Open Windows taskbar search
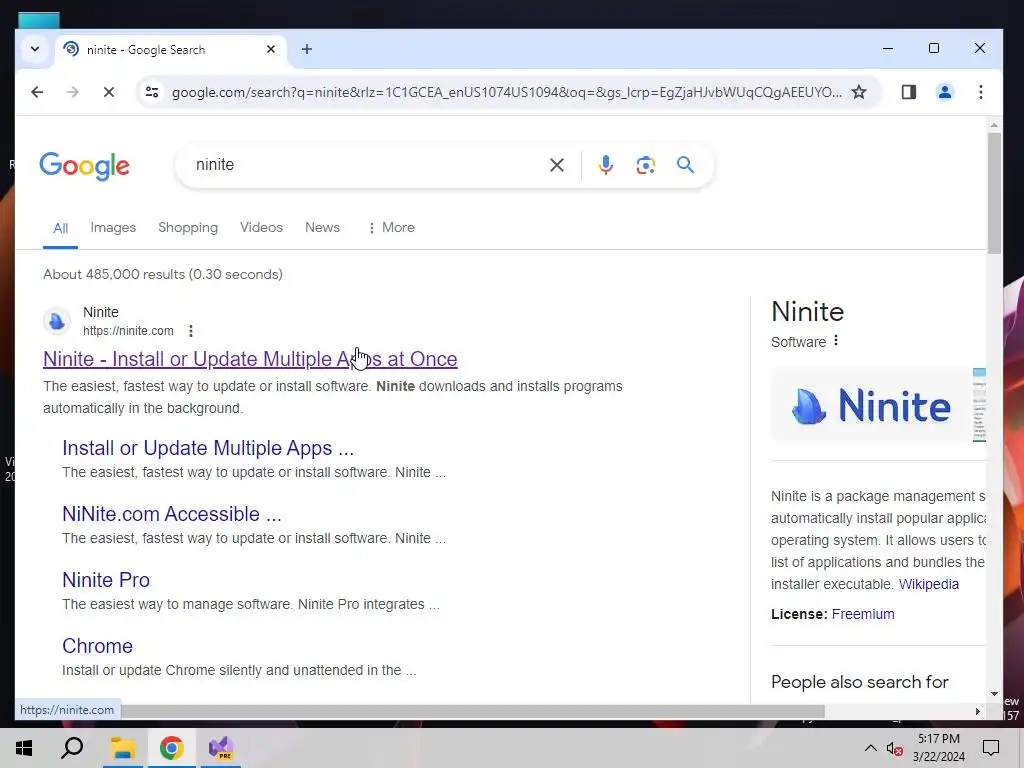The image size is (1024, 768). [x=72, y=748]
